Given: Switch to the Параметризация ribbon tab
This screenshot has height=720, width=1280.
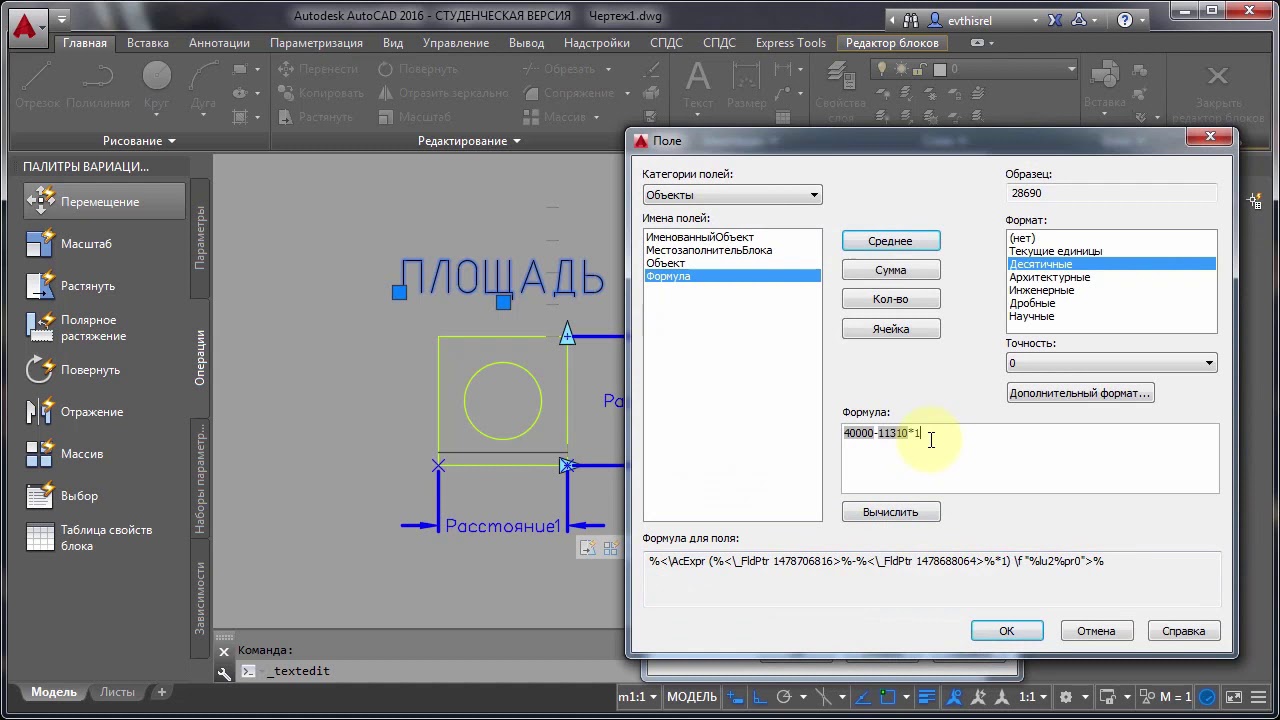Looking at the screenshot, I should 316,43.
